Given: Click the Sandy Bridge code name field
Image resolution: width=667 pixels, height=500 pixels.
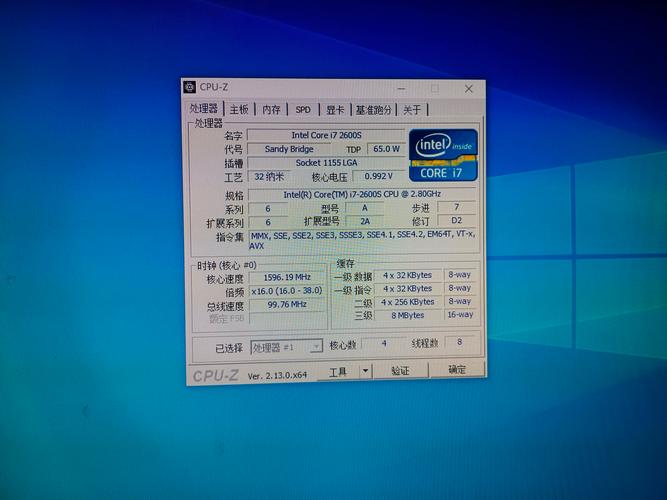Looking at the screenshot, I should click(x=289, y=149).
